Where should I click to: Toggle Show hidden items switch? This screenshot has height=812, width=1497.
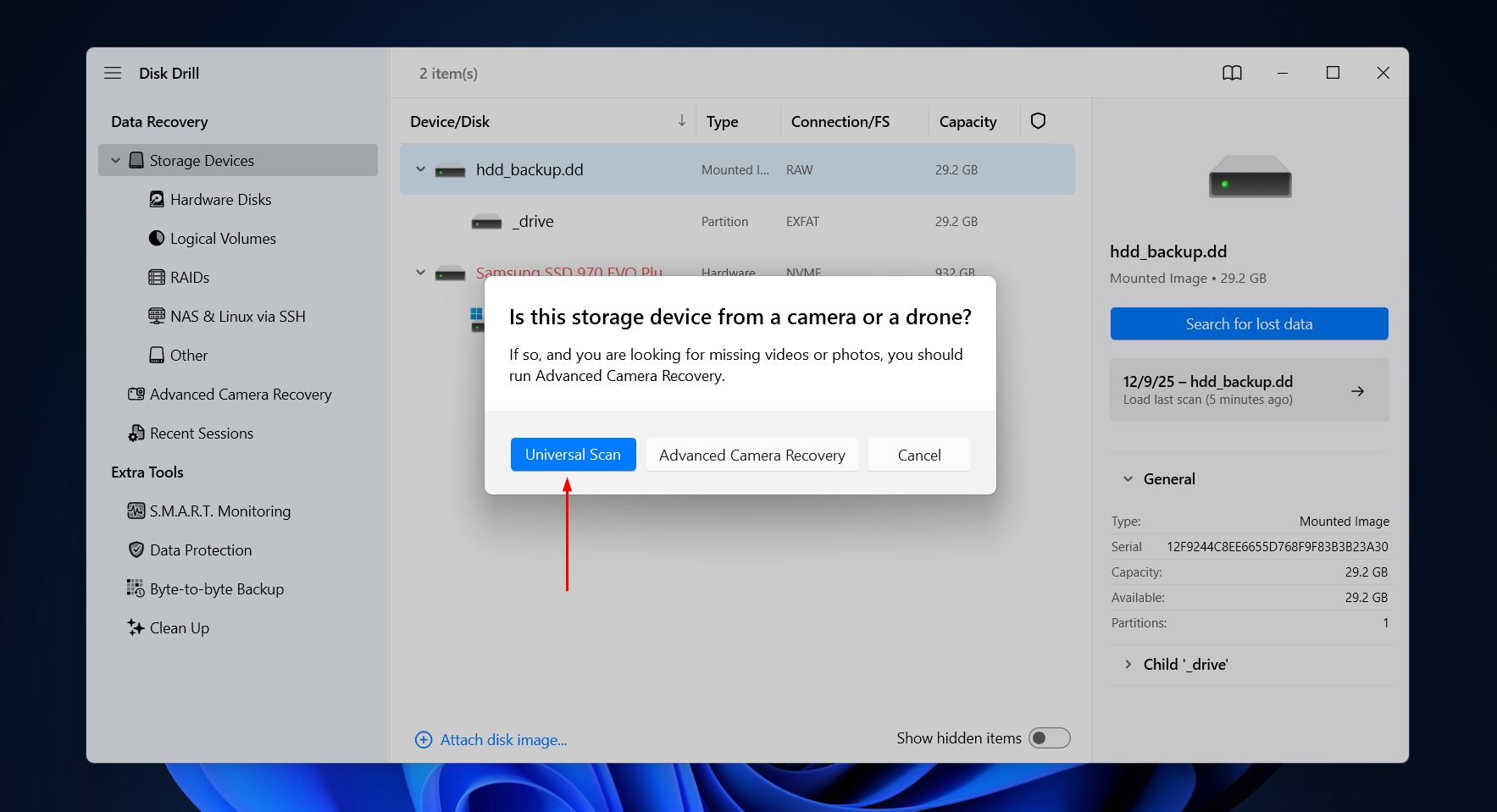1049,738
